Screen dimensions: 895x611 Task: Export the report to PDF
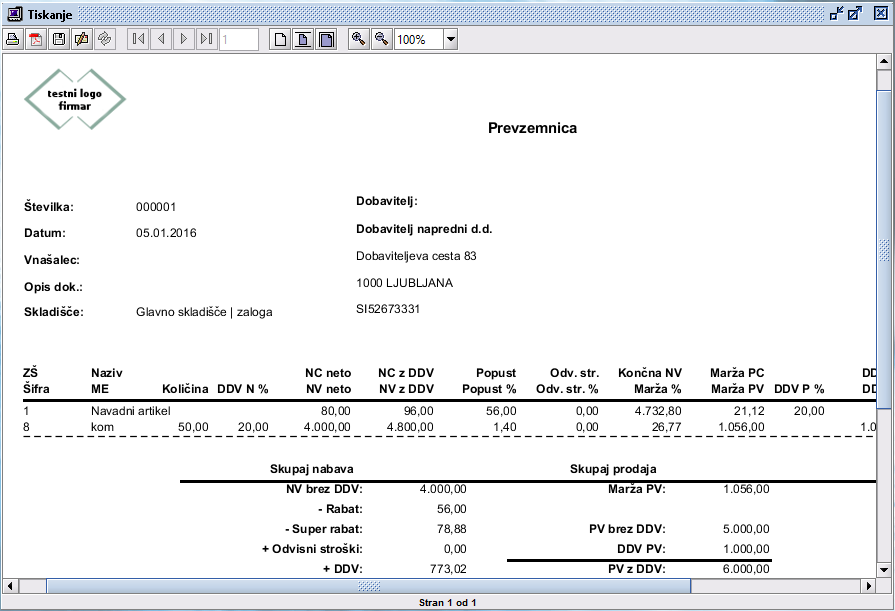(x=36, y=39)
